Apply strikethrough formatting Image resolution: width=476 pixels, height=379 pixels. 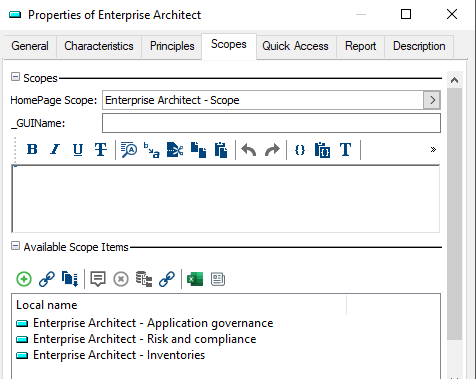point(101,149)
